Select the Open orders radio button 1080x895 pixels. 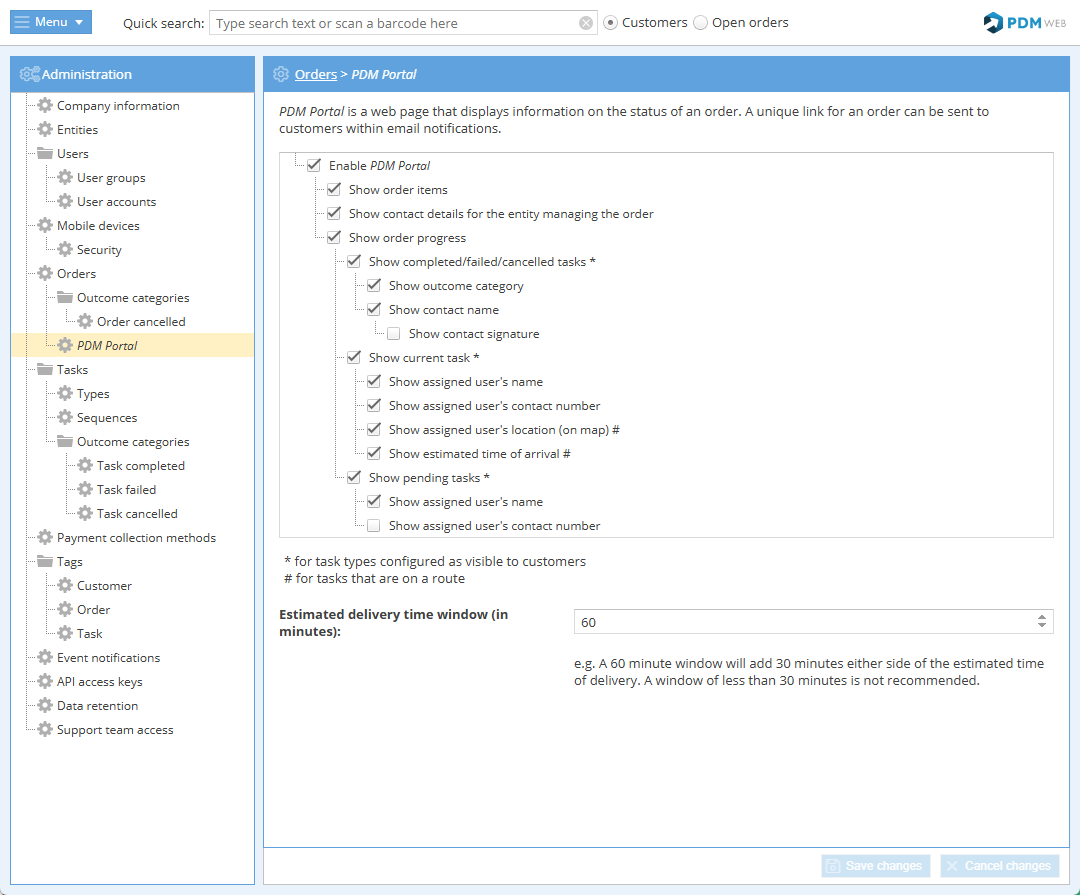pos(701,23)
